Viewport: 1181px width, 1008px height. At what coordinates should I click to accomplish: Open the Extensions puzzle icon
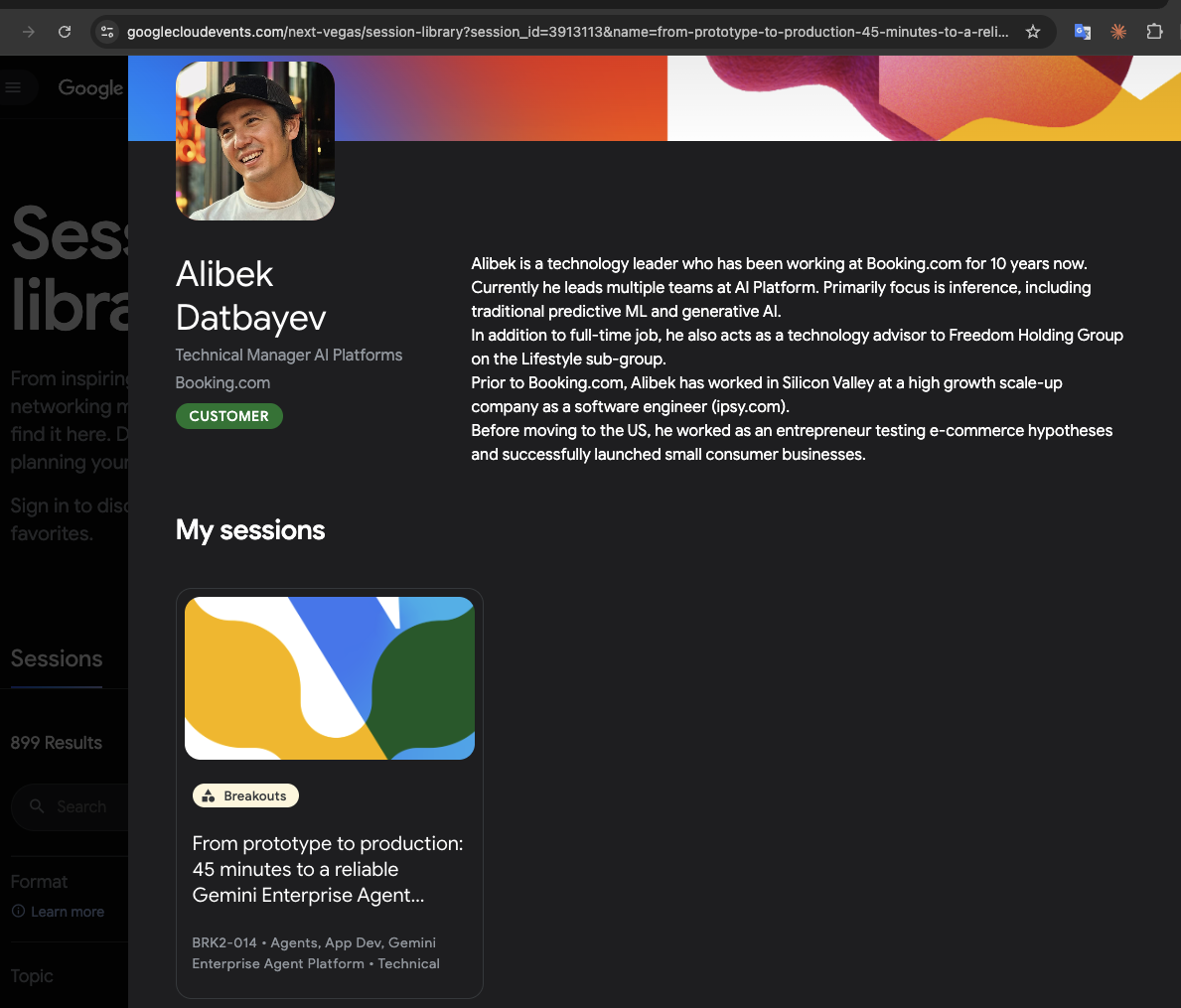[x=1154, y=32]
